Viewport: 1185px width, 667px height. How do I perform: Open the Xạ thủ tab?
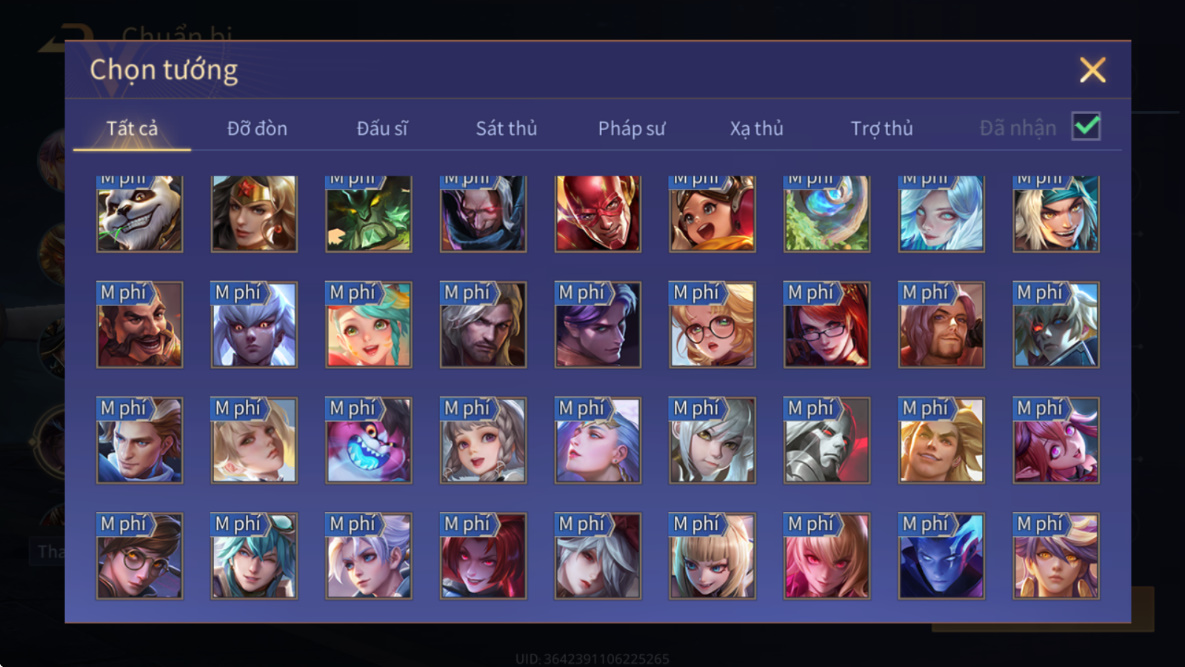[756, 128]
